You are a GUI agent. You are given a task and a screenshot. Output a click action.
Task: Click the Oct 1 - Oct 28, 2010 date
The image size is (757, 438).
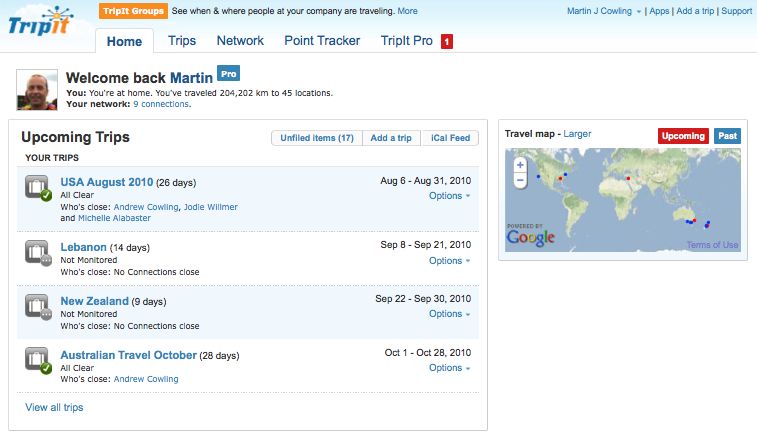428,353
